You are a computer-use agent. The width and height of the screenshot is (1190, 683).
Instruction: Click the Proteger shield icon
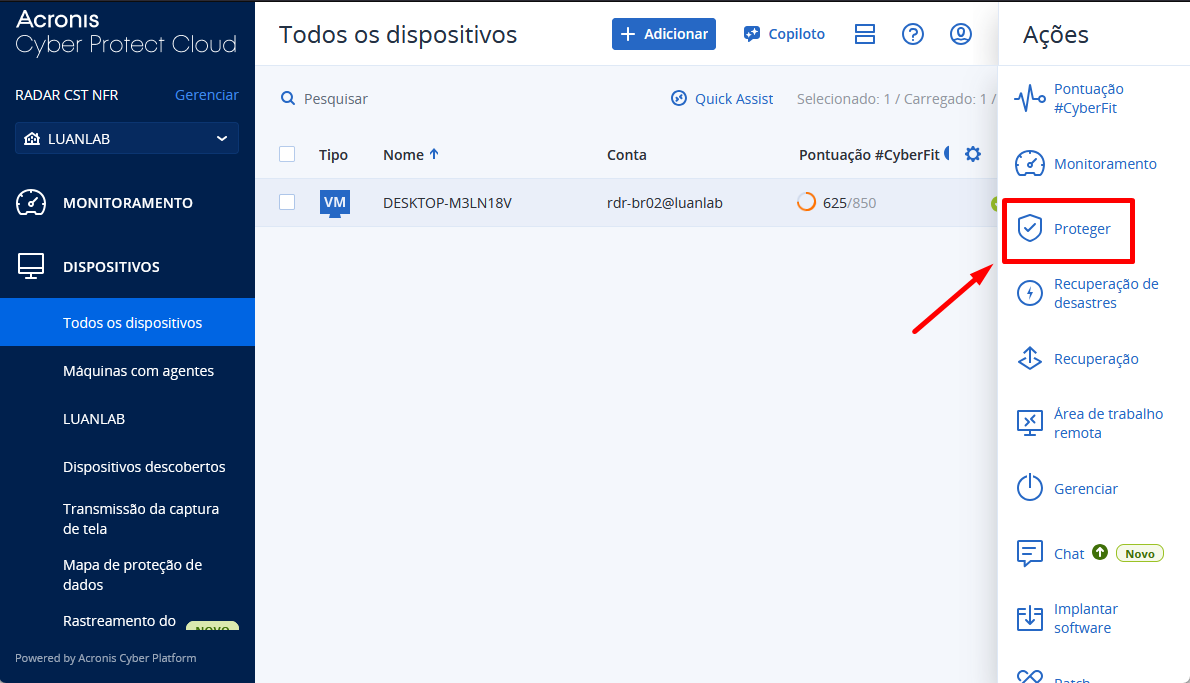1030,229
